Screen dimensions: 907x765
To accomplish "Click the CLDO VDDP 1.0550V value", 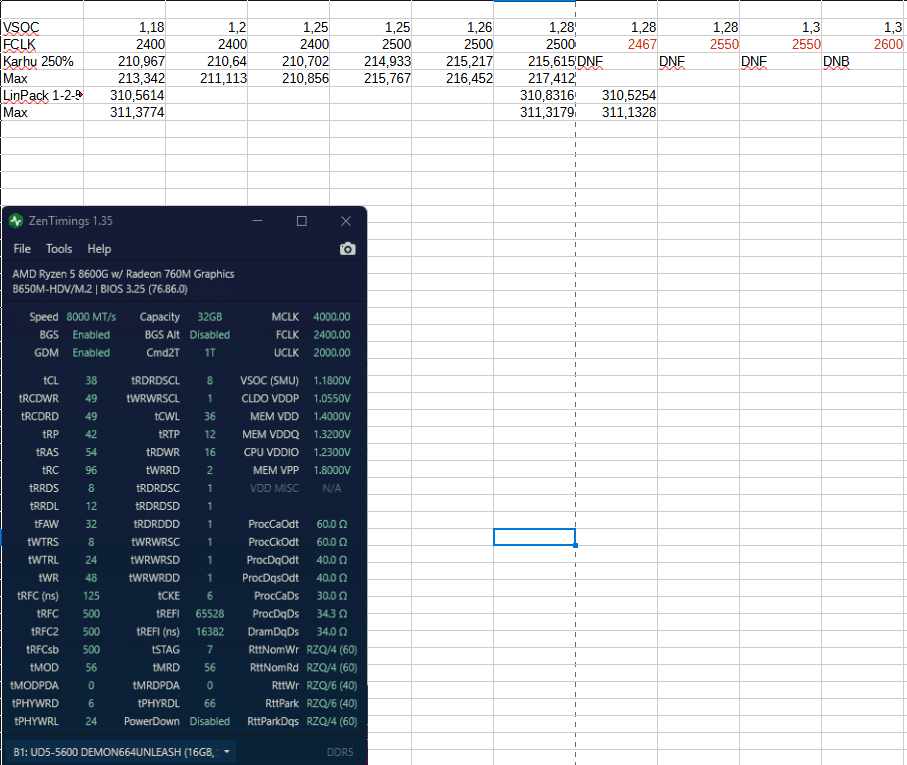I will coord(331,398).
